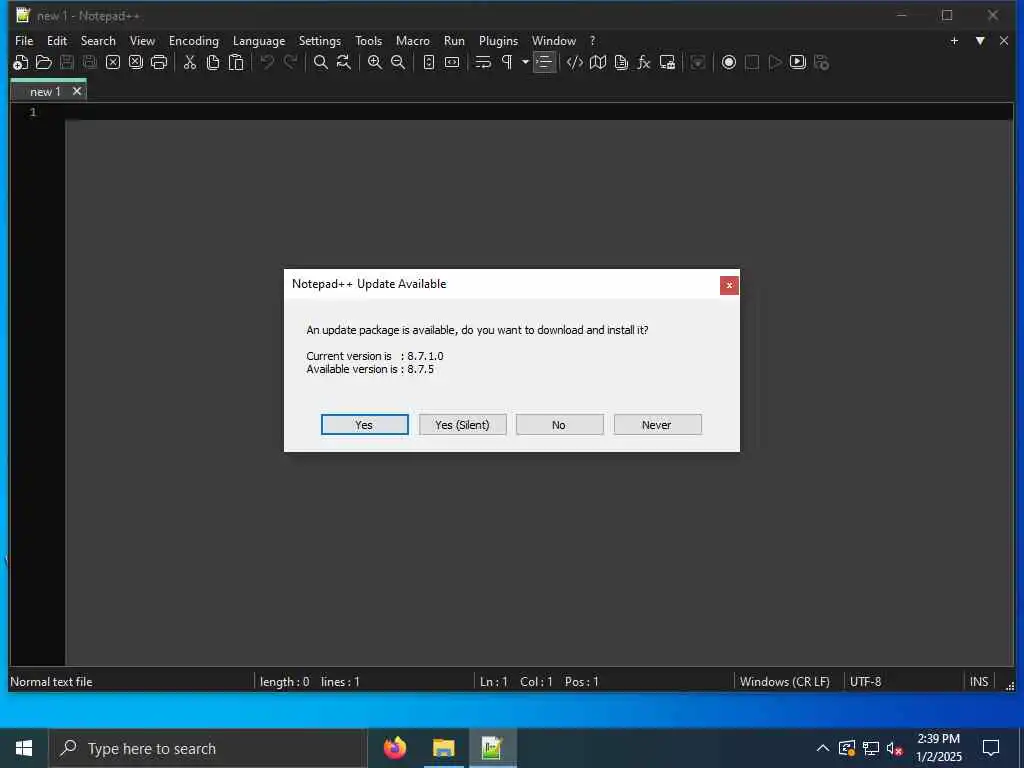Image resolution: width=1024 pixels, height=768 pixels.
Task: Click the Zoom Out toolbar icon
Action: point(398,63)
